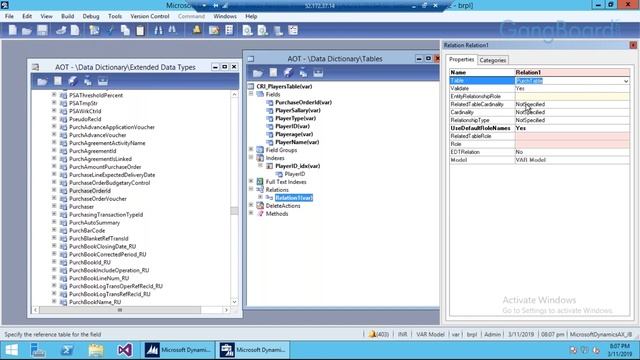Screen dimensions: 640x360
Task: Select the PurchaseOrderId(var) field
Action: [303, 102]
